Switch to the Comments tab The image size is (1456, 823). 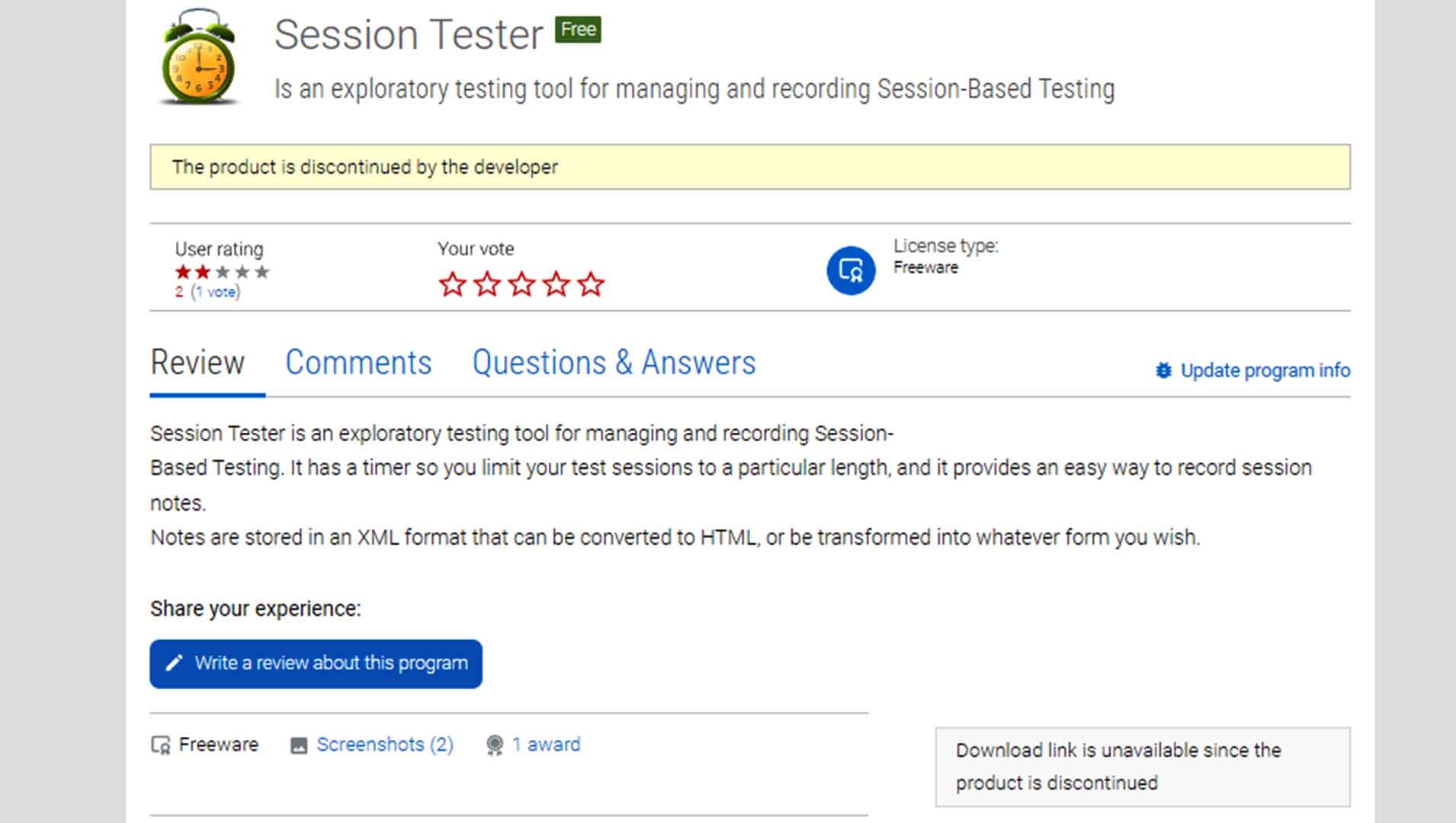(358, 363)
